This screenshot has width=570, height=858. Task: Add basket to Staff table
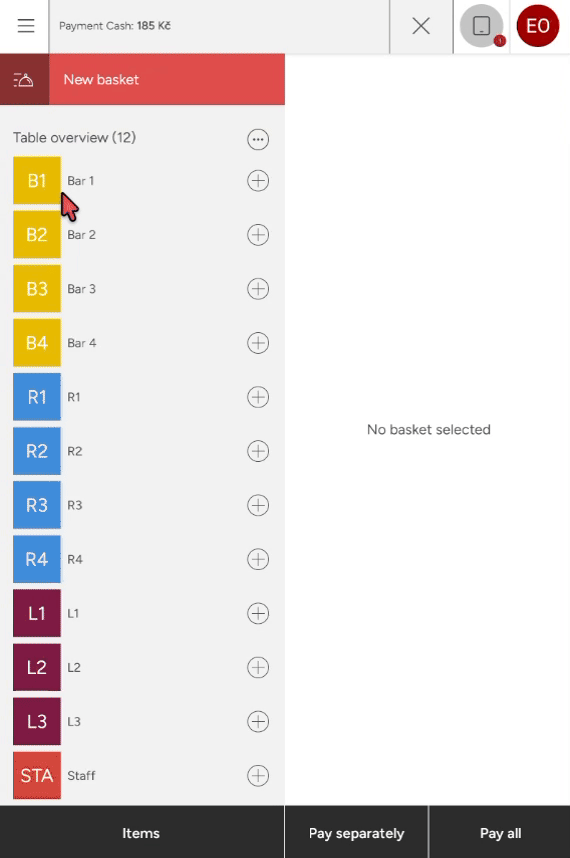coord(258,775)
